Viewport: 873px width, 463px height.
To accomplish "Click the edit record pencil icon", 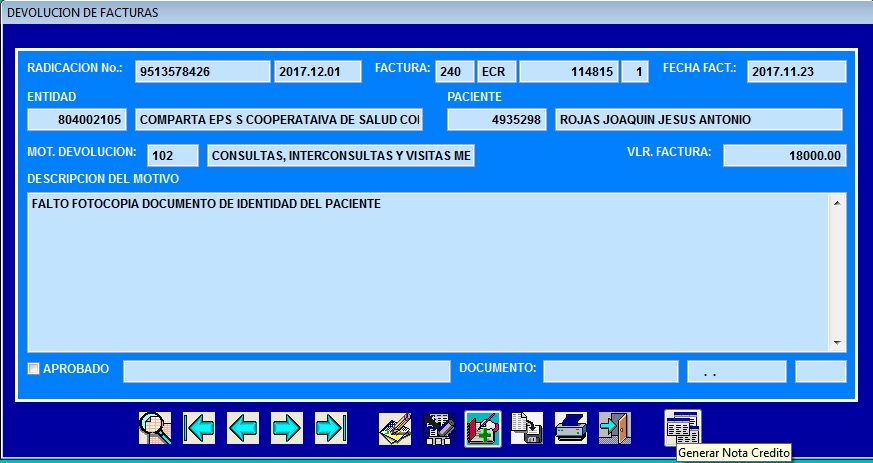I will coord(395,428).
